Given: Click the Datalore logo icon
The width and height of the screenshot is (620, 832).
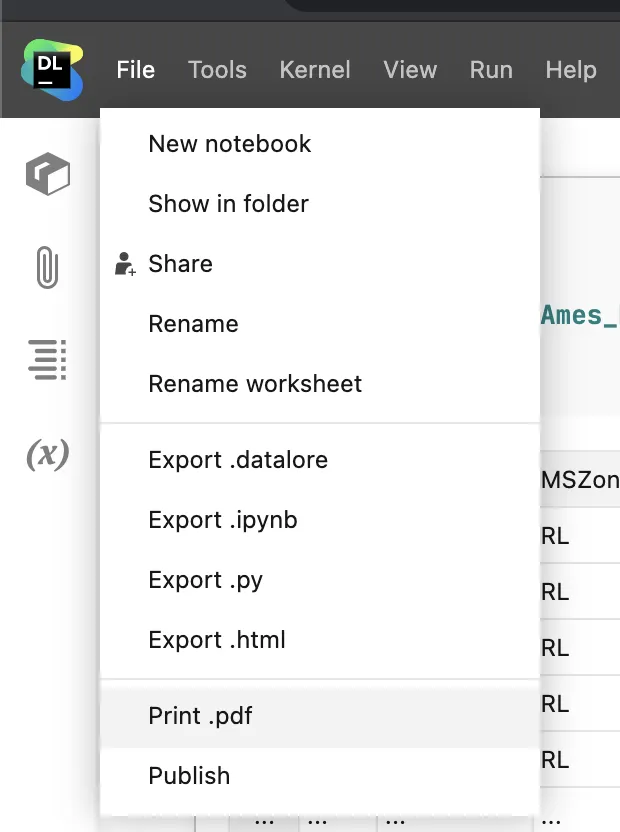Looking at the screenshot, I should [x=54, y=70].
